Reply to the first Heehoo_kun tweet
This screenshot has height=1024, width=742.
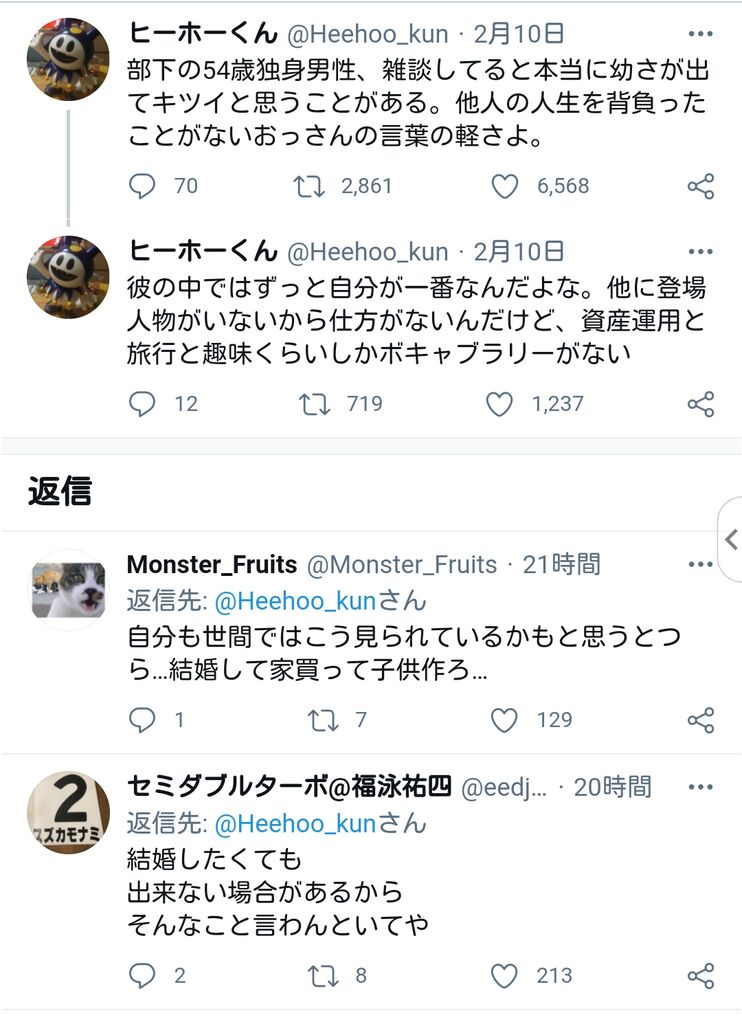(x=142, y=186)
